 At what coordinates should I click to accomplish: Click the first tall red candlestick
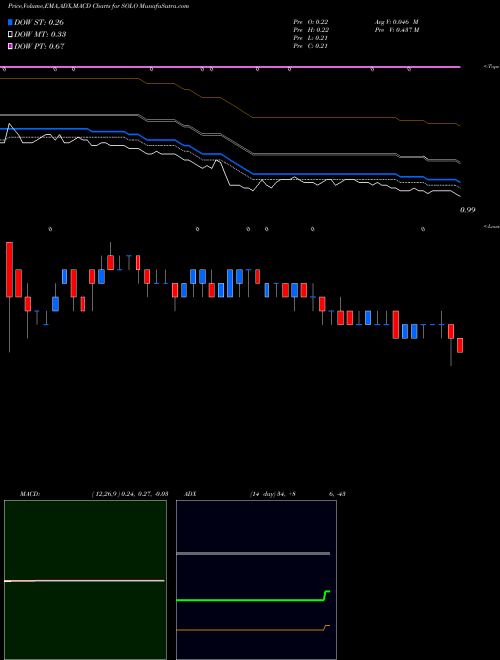pyautogui.click(x=9, y=269)
